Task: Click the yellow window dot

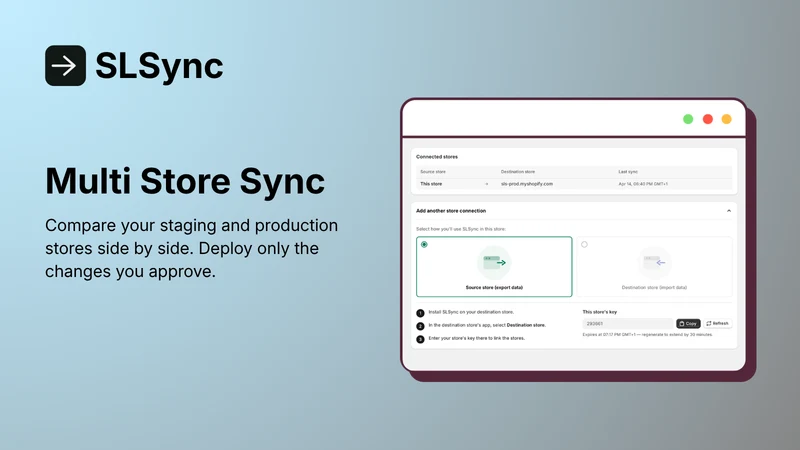Action: (726, 119)
